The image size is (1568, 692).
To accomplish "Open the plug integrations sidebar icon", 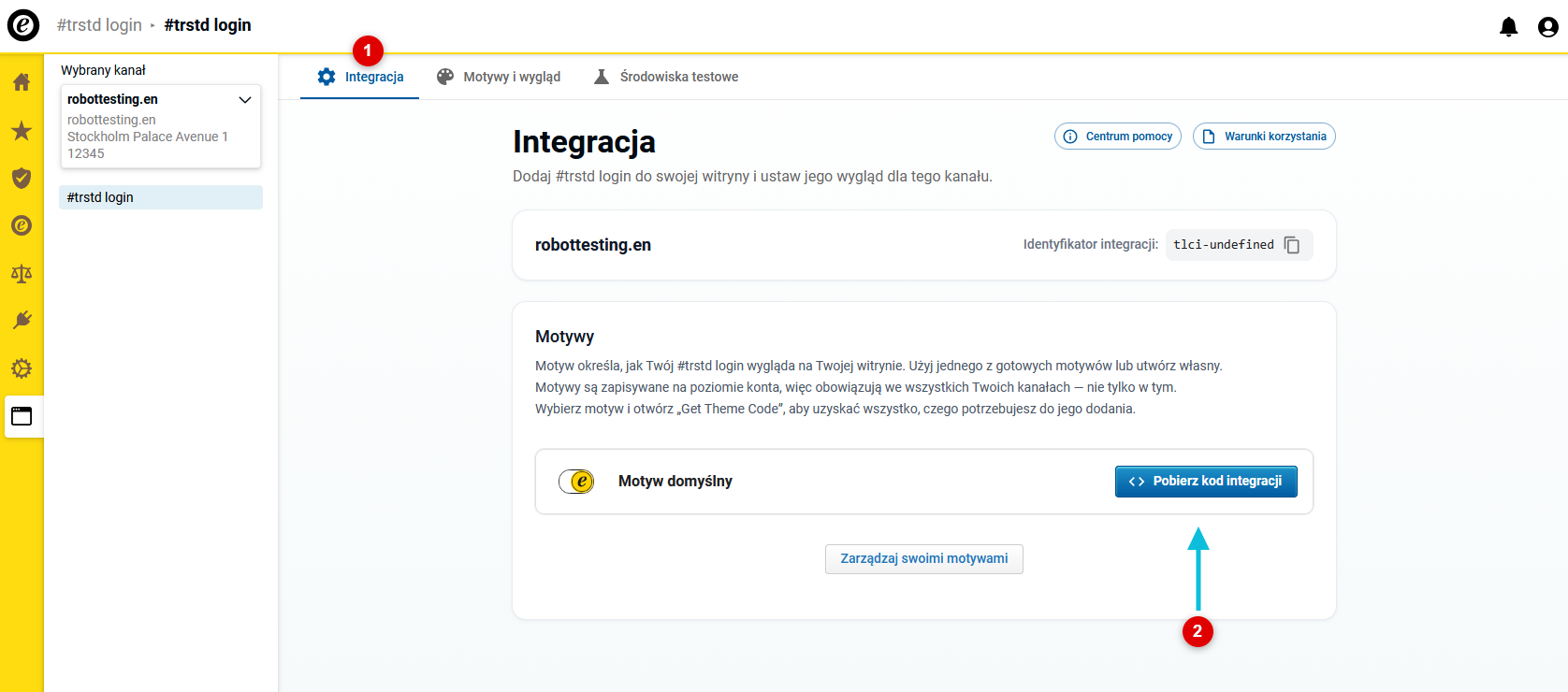I will coord(22,321).
